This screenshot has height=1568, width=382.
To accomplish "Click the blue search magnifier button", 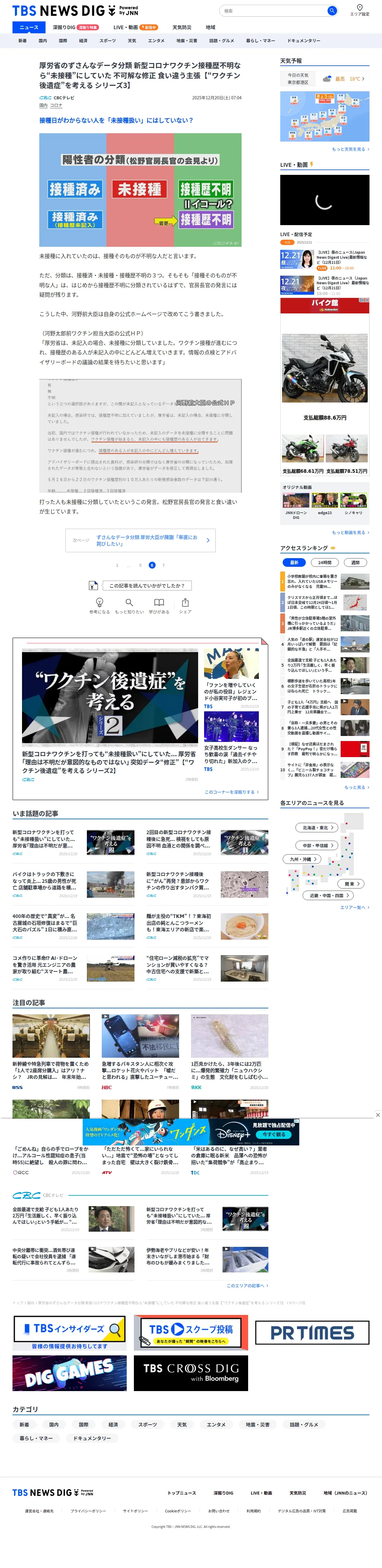I will (x=332, y=10).
